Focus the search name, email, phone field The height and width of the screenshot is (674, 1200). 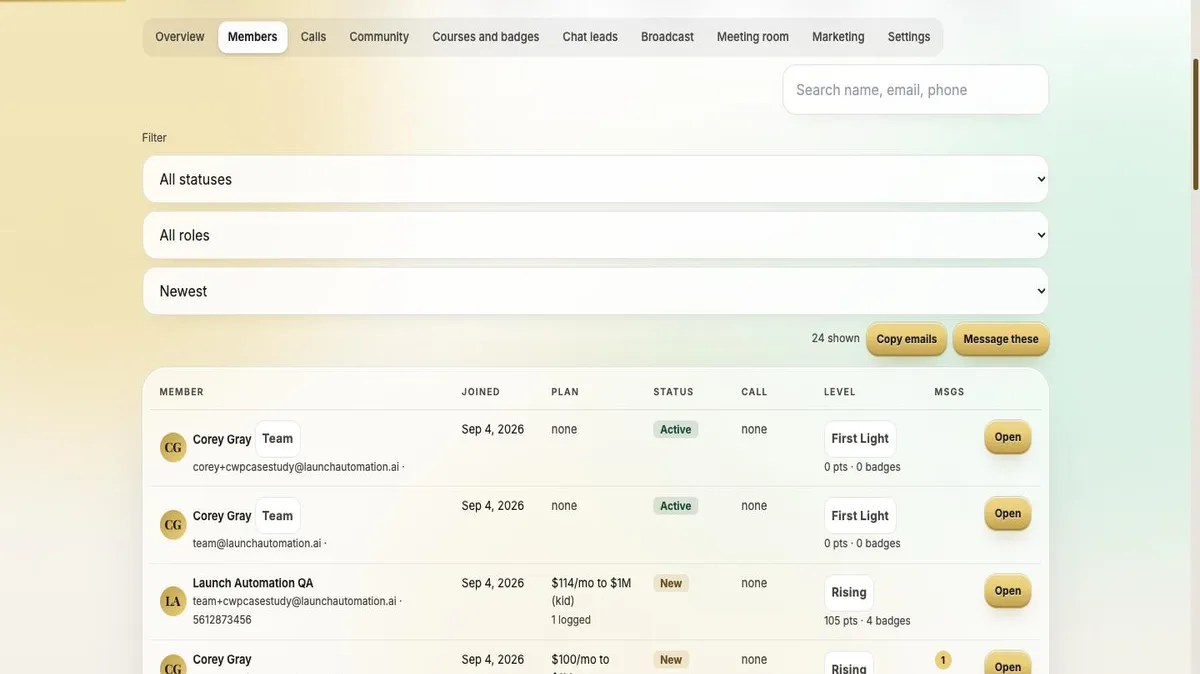915,90
